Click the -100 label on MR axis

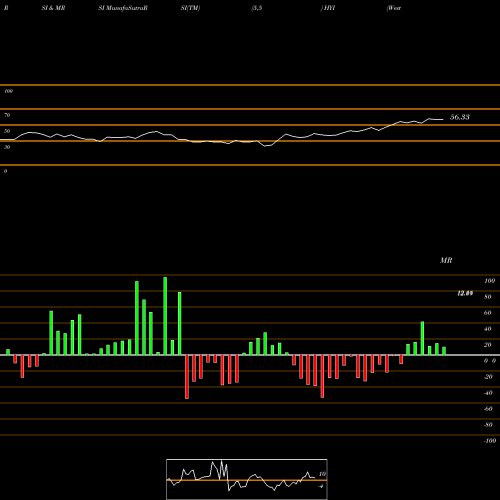point(490,441)
